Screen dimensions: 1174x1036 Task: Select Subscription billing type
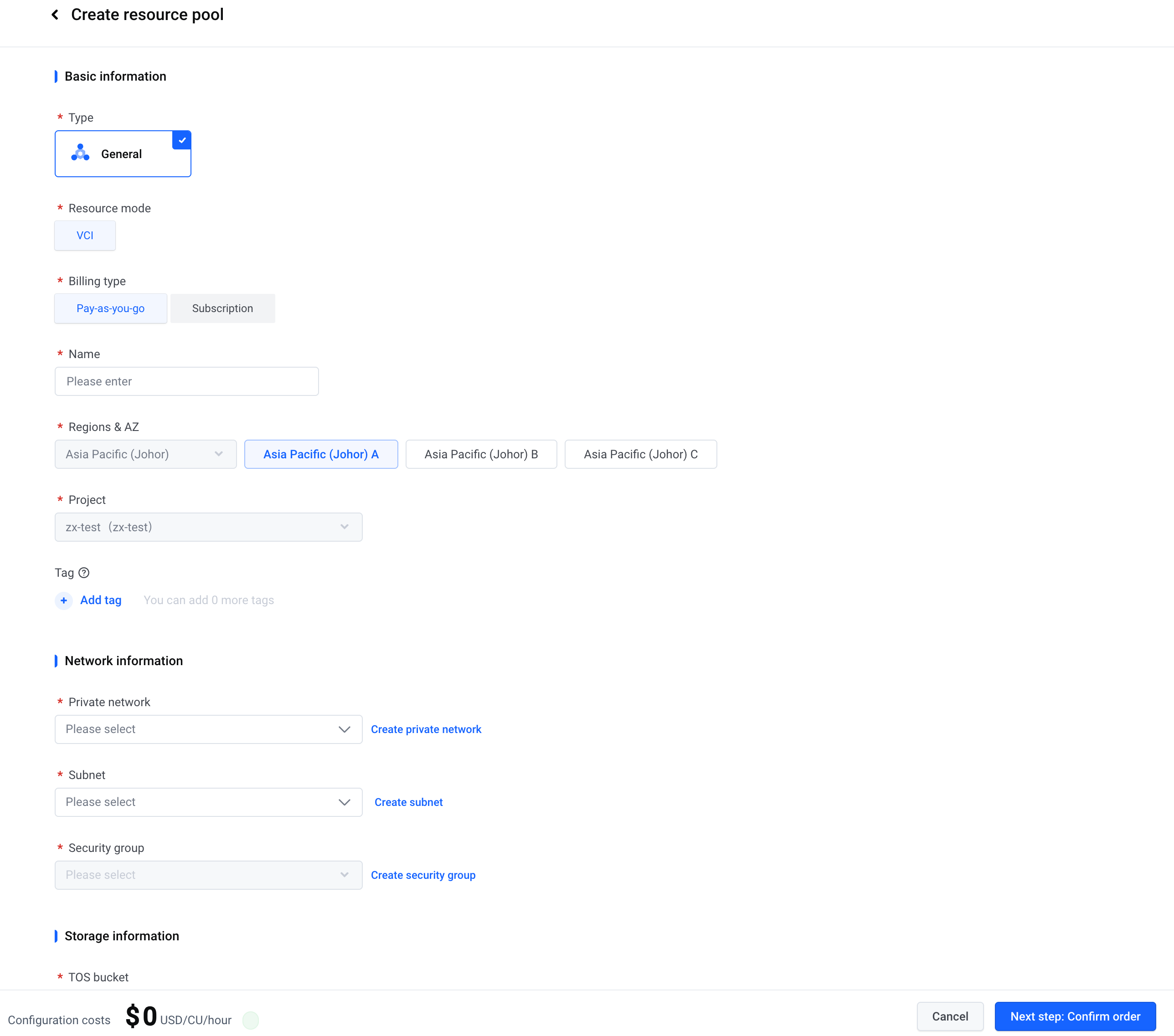222,308
